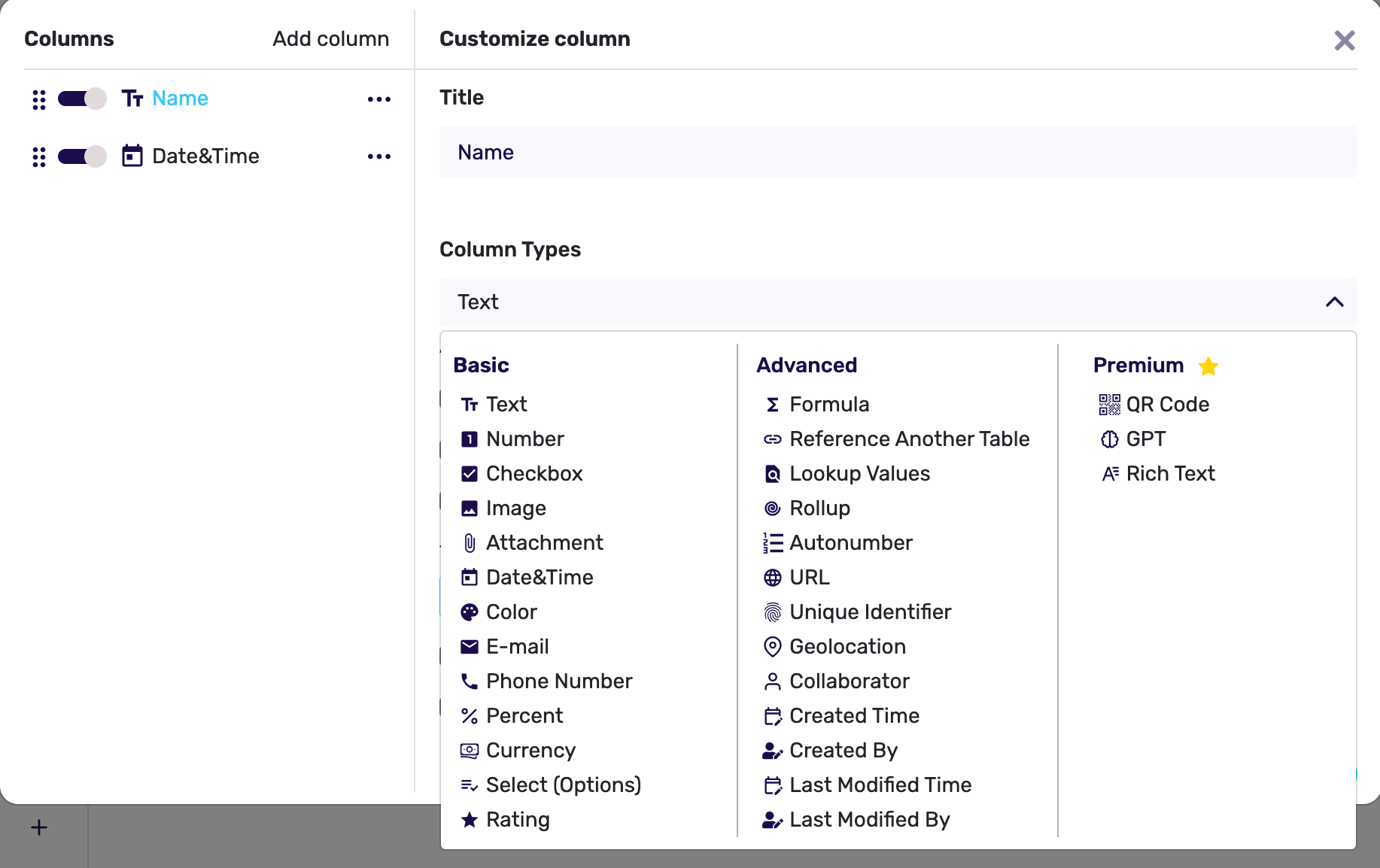Select the Collaborator person icon
The width and height of the screenshot is (1380, 868).
pyautogui.click(x=773, y=681)
